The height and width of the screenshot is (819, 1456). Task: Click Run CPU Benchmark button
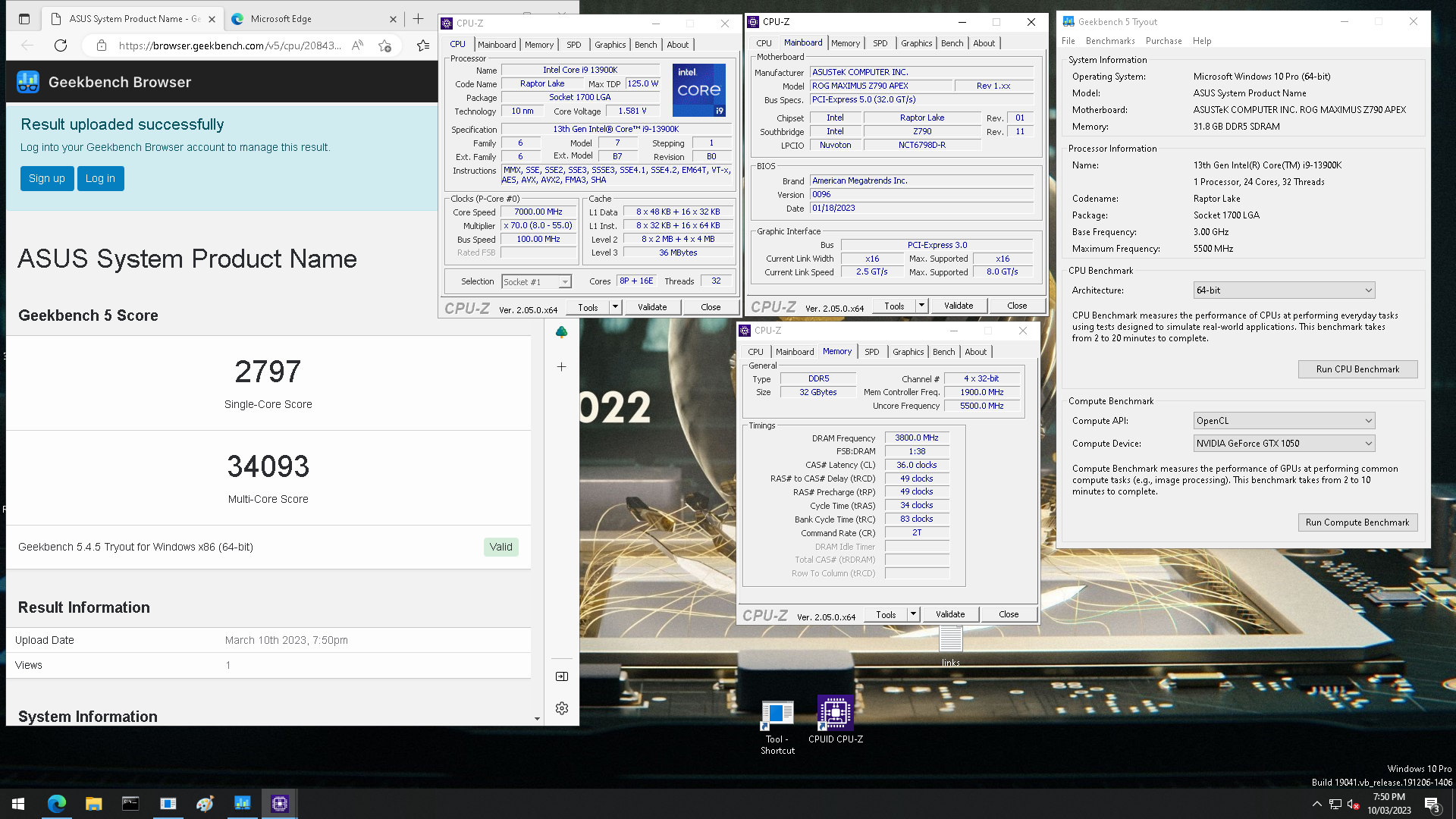[x=1357, y=369]
